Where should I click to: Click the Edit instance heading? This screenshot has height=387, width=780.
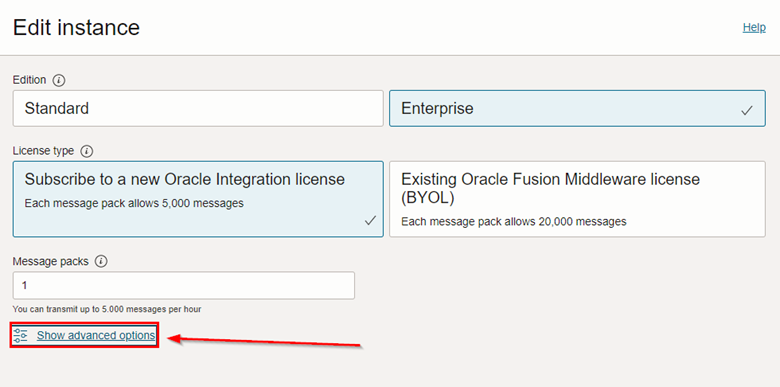click(x=76, y=27)
